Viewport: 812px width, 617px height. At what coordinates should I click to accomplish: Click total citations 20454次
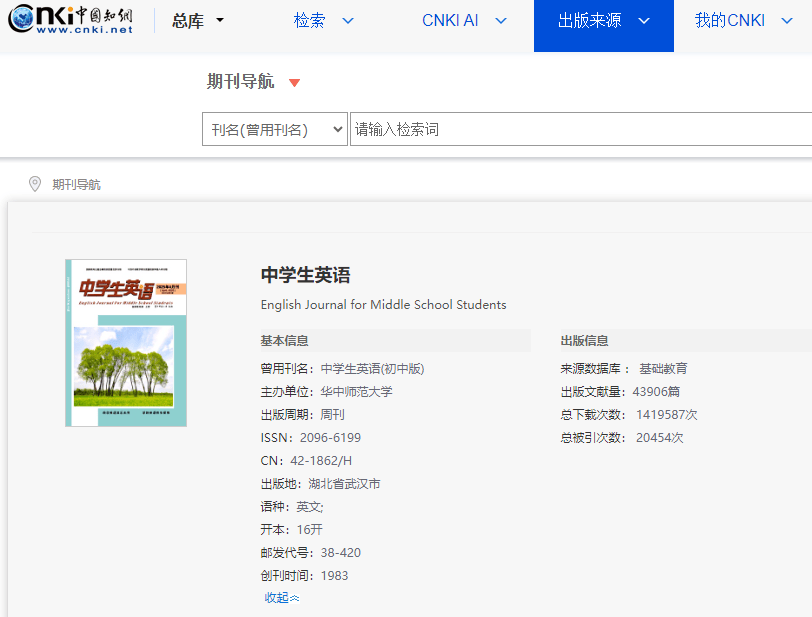pyautogui.click(x=660, y=438)
